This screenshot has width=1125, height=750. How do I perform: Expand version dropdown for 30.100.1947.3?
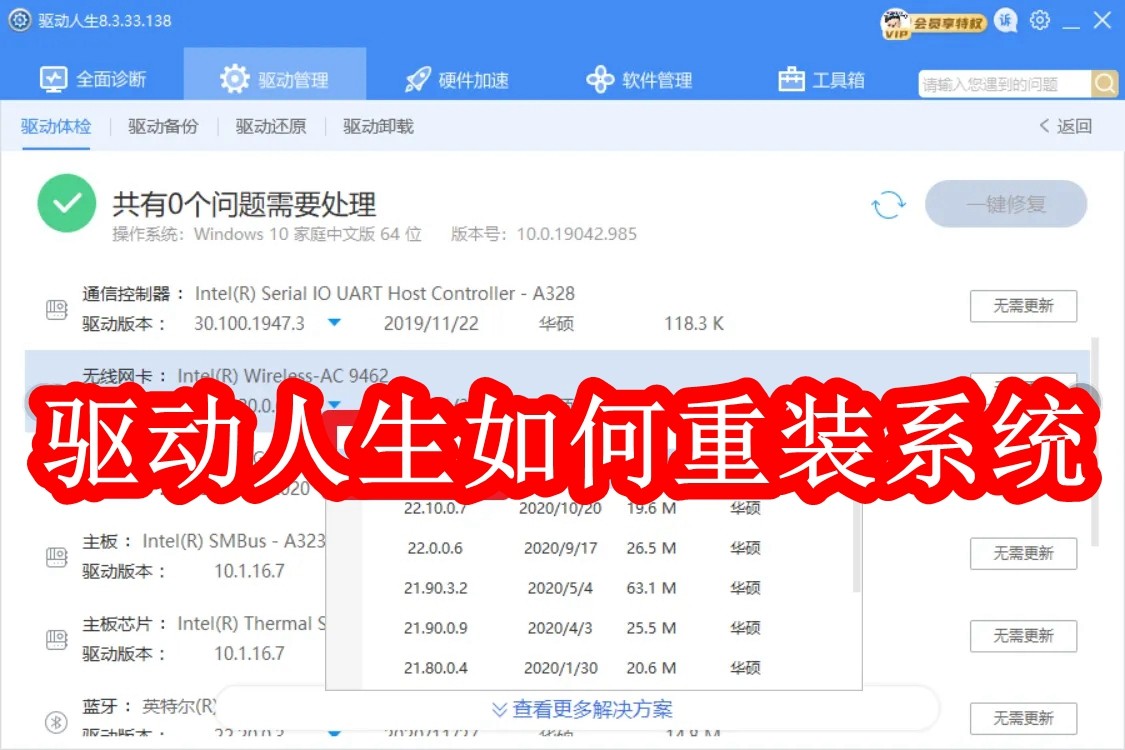(x=334, y=323)
